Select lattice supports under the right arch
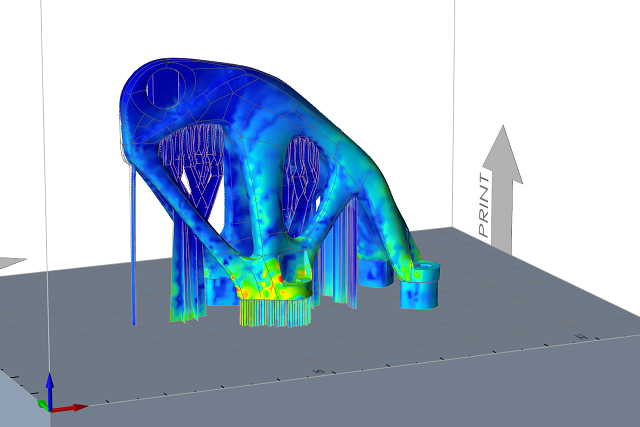The height and width of the screenshot is (427, 640). [x=302, y=175]
